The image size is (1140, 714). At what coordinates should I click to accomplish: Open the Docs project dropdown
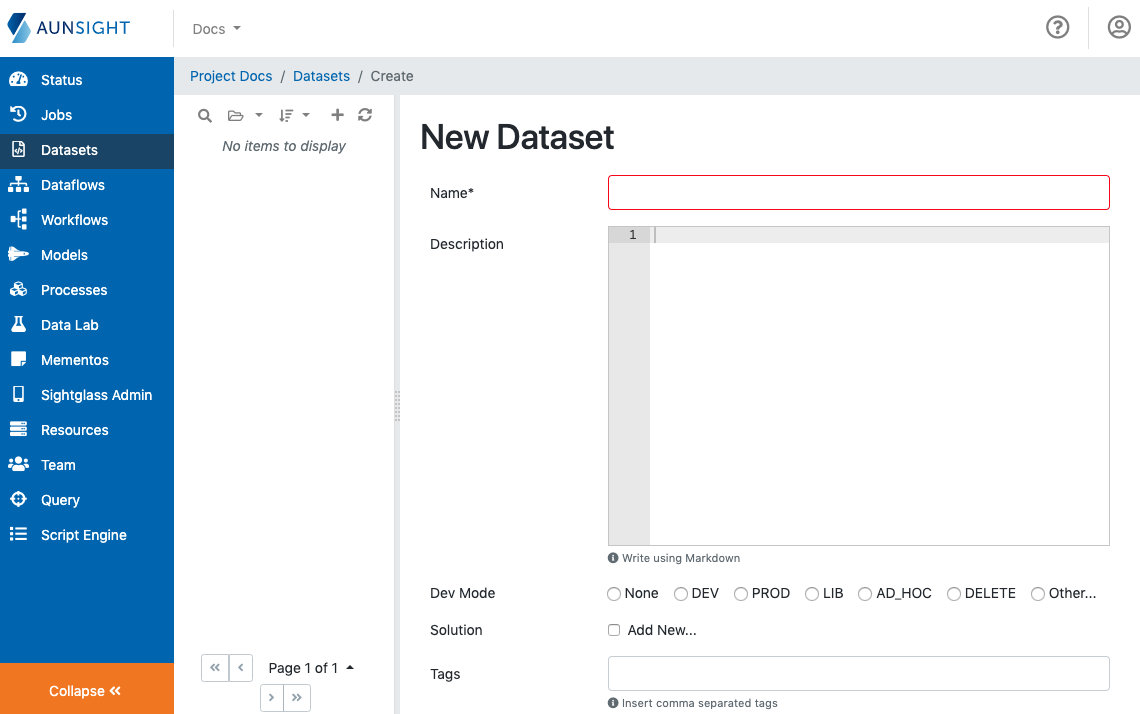click(x=215, y=28)
